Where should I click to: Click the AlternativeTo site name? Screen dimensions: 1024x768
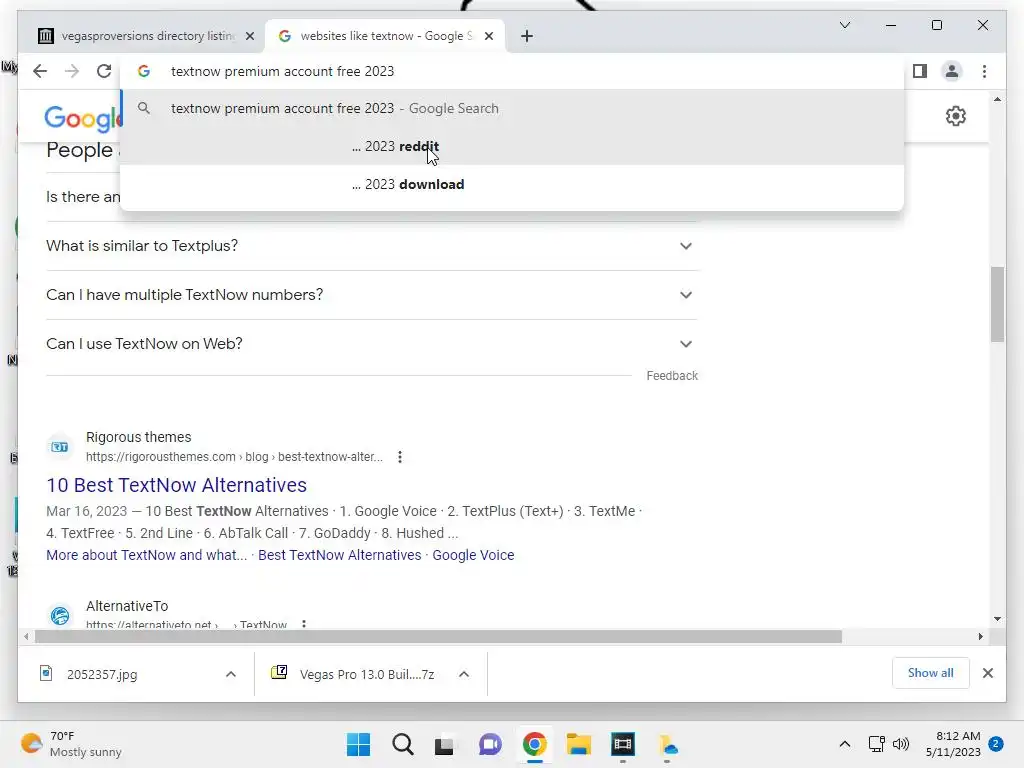127,606
